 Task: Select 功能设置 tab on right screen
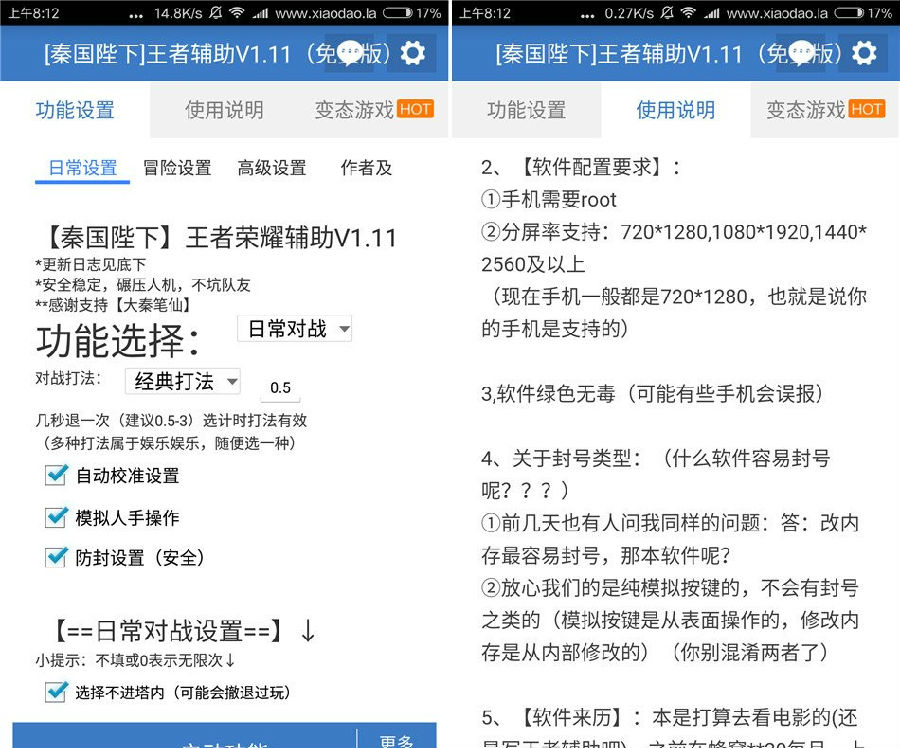tap(526, 109)
